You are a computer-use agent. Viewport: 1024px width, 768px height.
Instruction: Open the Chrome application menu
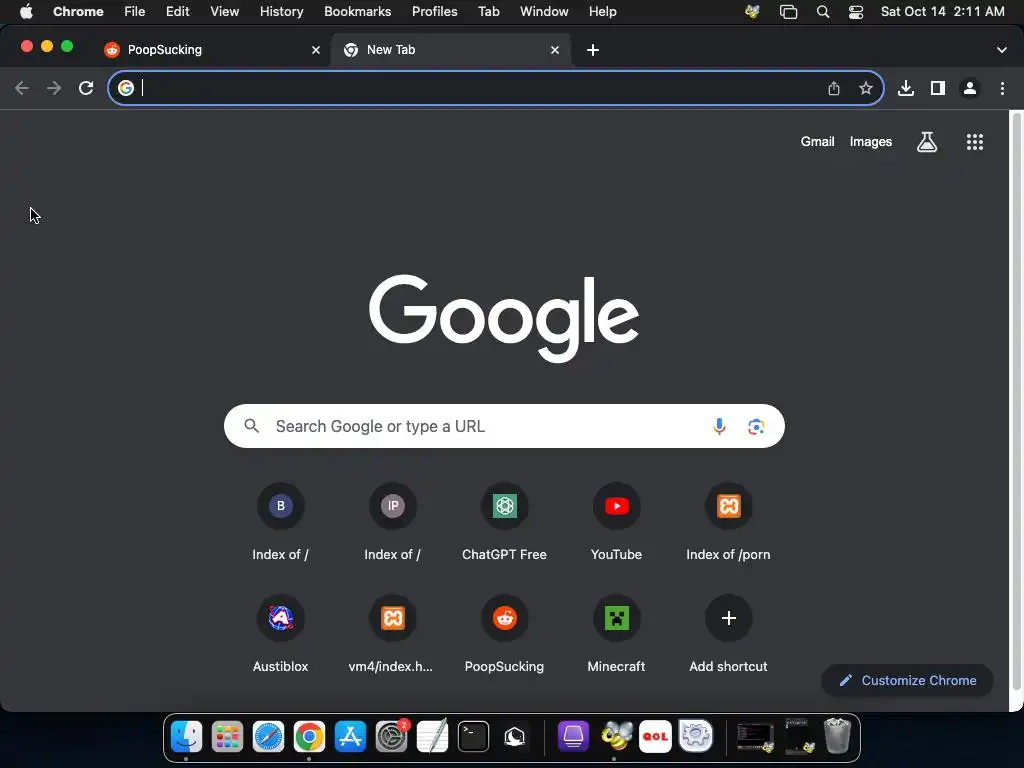tap(78, 12)
